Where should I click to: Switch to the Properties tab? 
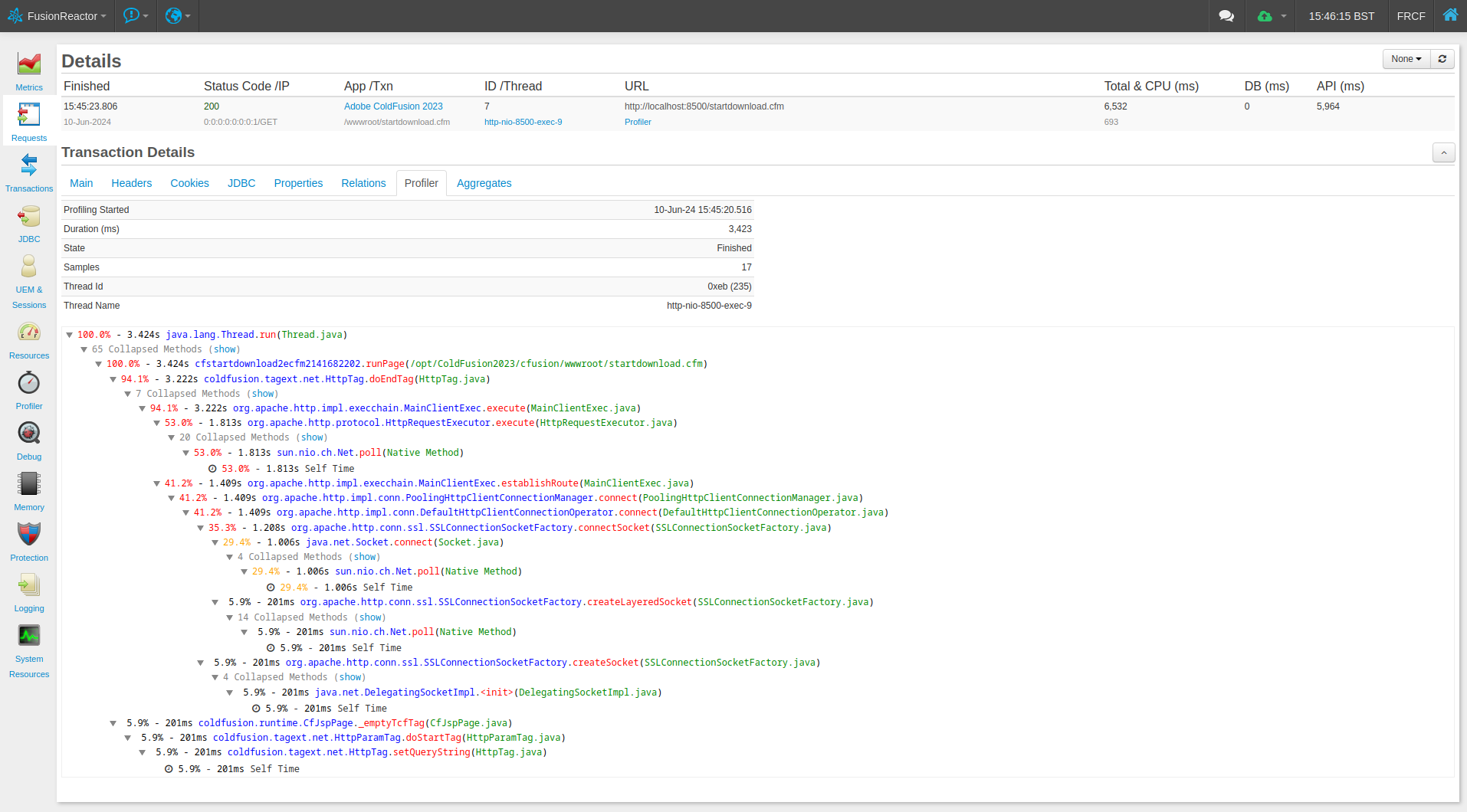click(298, 183)
